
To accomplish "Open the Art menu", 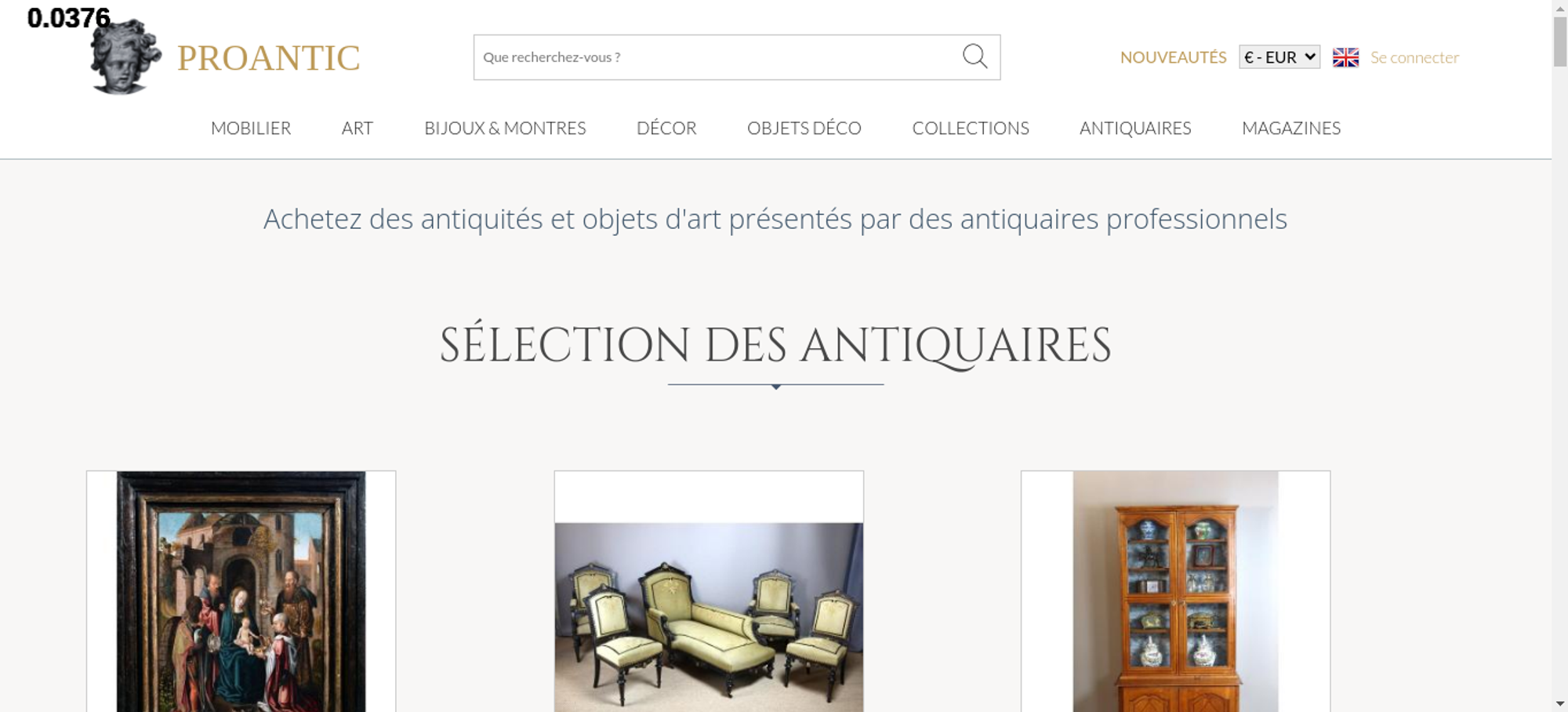I will click(358, 128).
